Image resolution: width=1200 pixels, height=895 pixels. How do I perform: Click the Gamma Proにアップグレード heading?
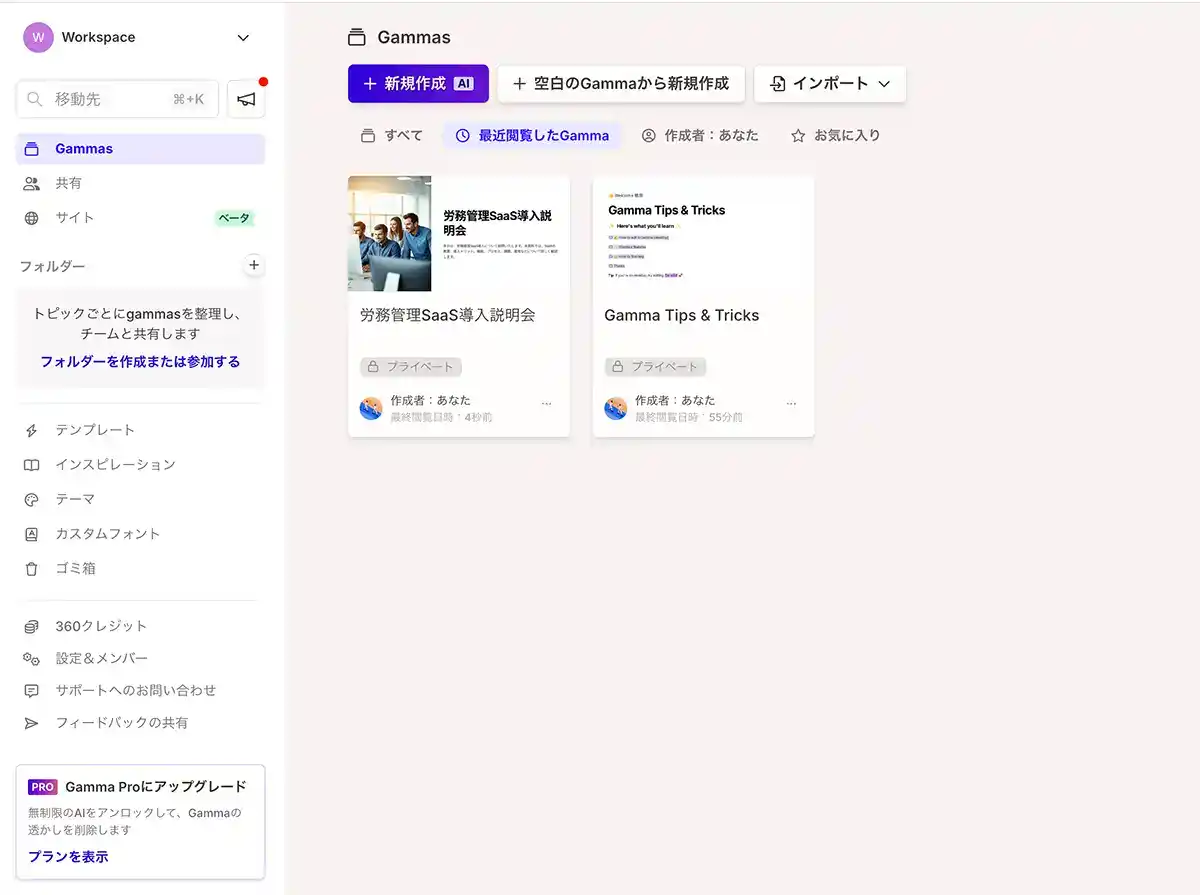(156, 787)
